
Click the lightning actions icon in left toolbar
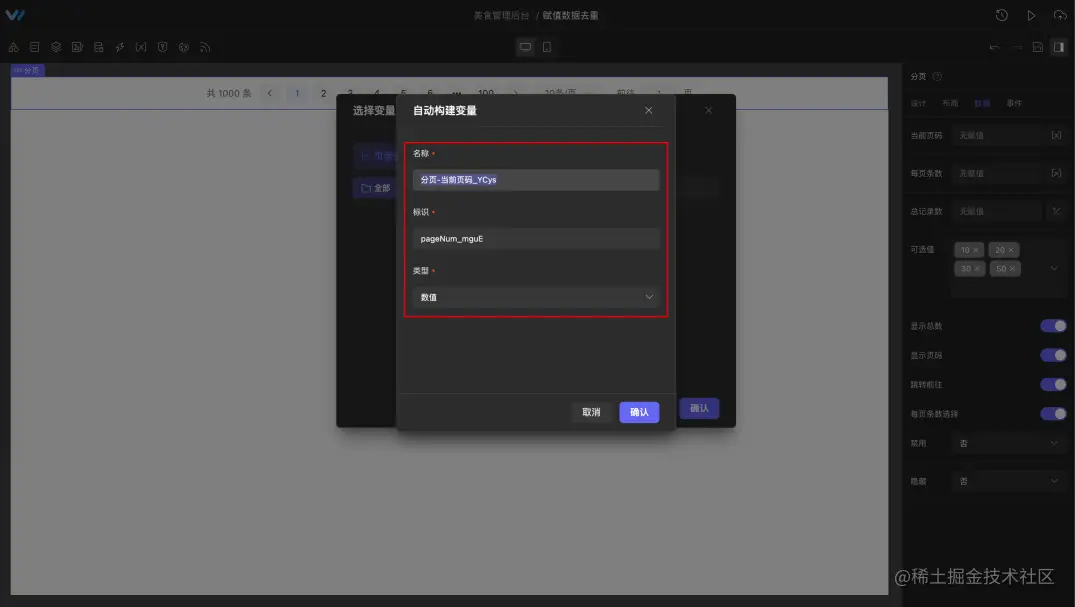(119, 46)
